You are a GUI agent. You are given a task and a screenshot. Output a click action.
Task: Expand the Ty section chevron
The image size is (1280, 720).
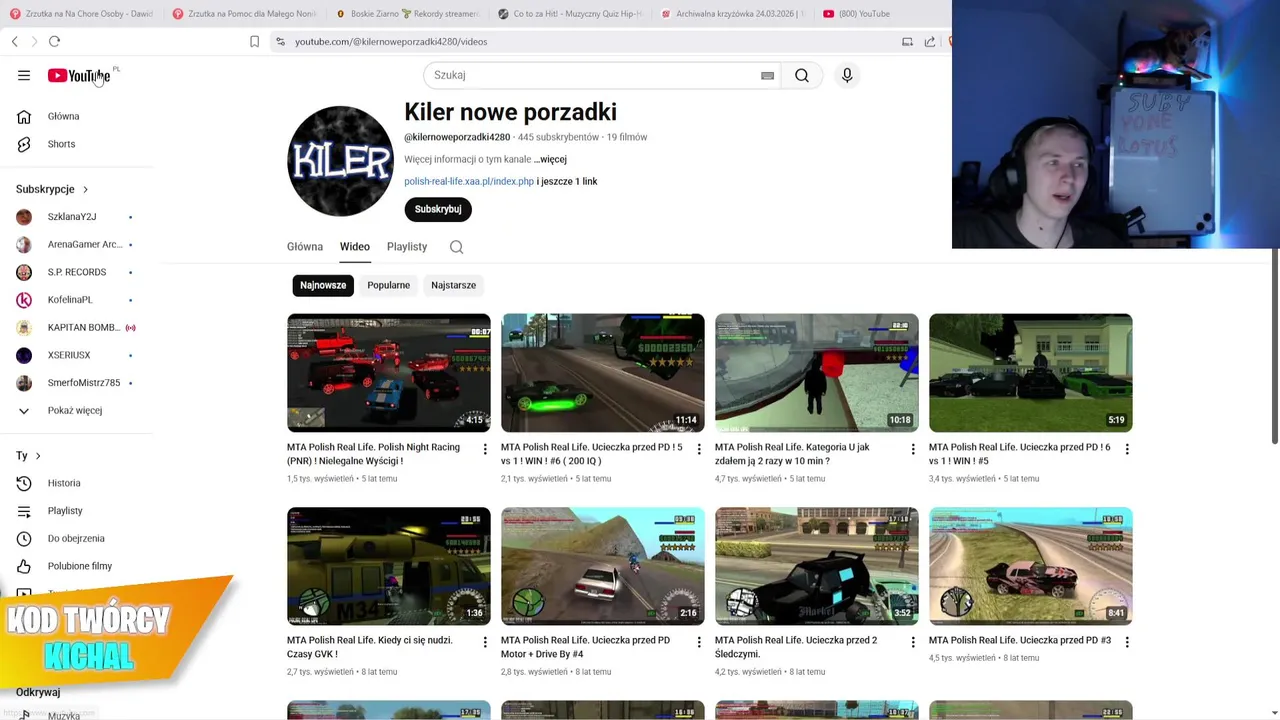click(38, 456)
